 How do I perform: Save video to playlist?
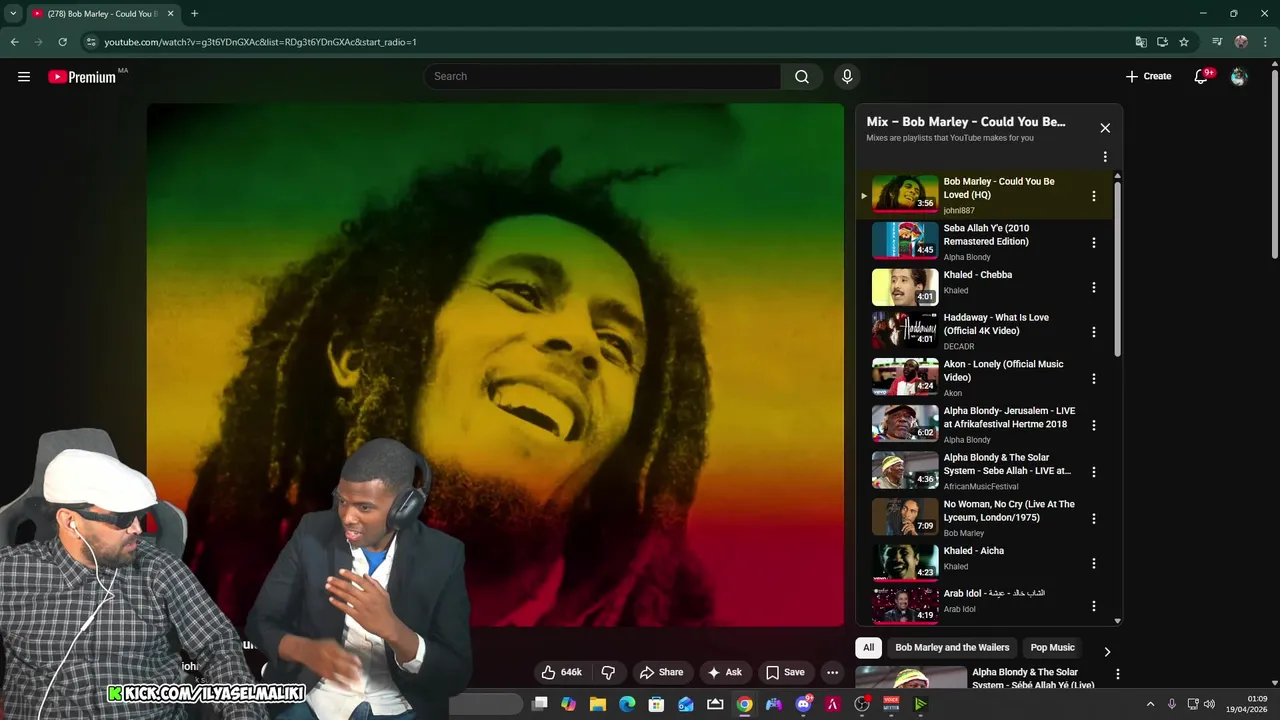tap(785, 672)
